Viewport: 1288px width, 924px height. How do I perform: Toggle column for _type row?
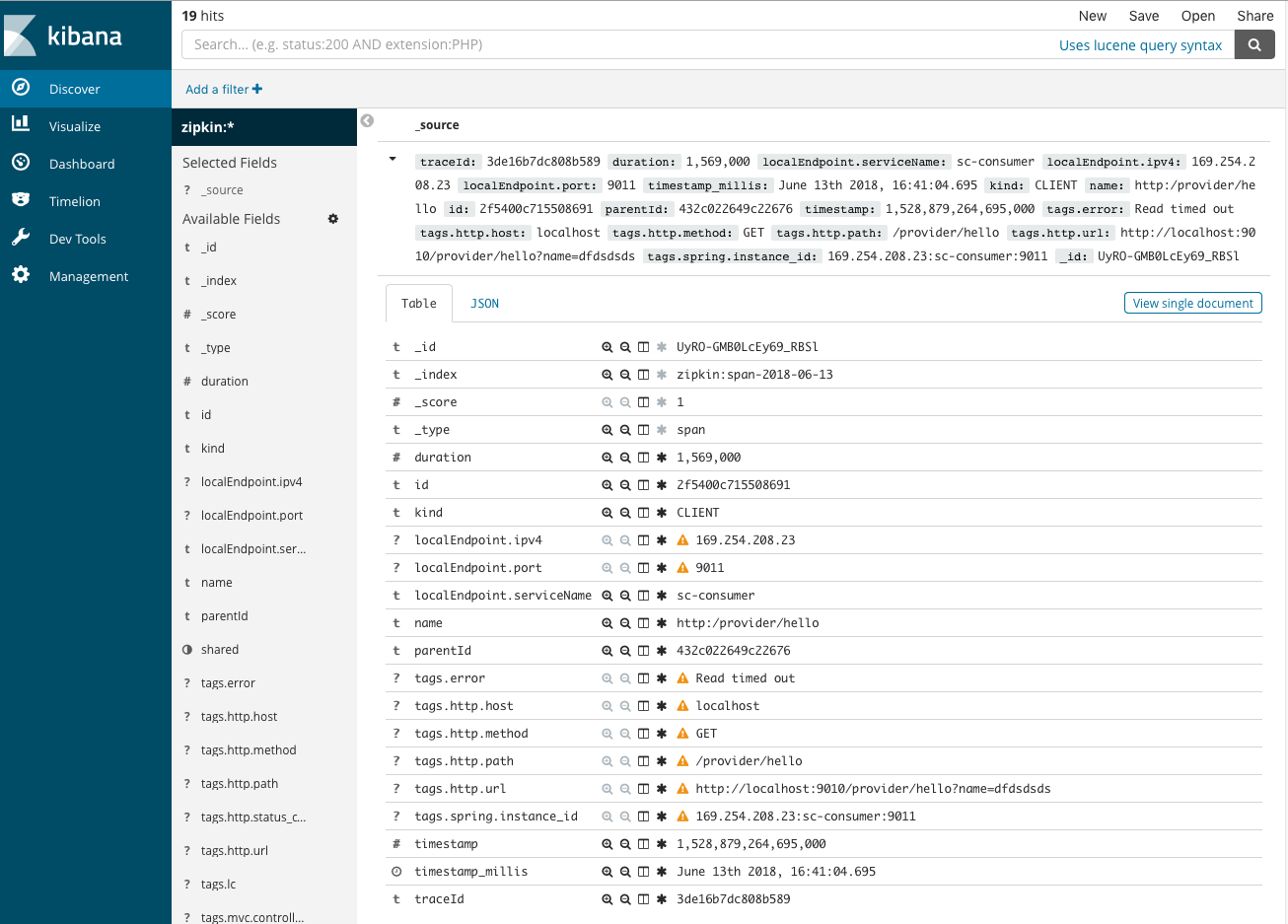point(643,430)
